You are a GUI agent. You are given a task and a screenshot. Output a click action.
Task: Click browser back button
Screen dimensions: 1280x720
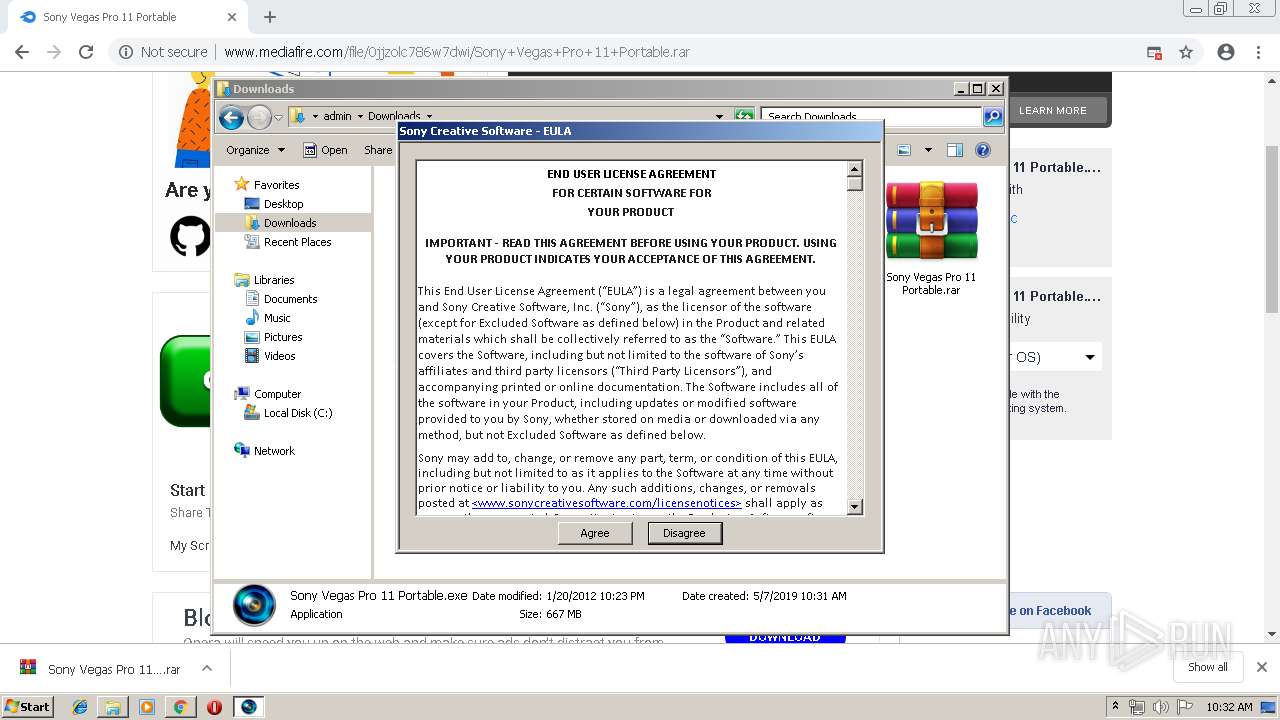22,52
